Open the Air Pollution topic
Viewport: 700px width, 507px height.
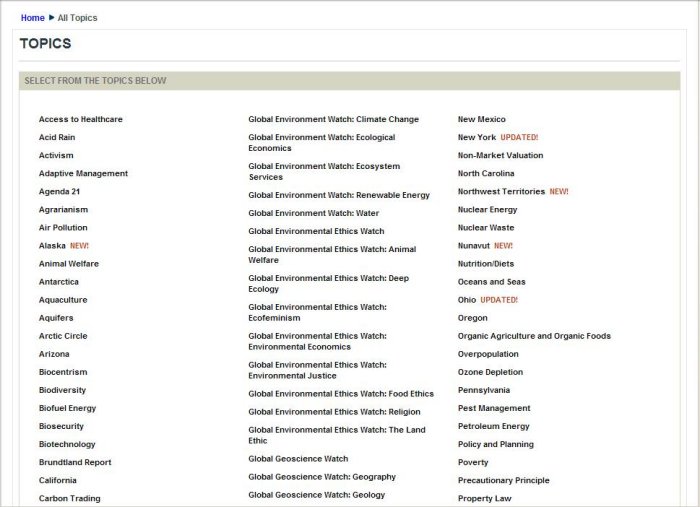click(x=63, y=228)
